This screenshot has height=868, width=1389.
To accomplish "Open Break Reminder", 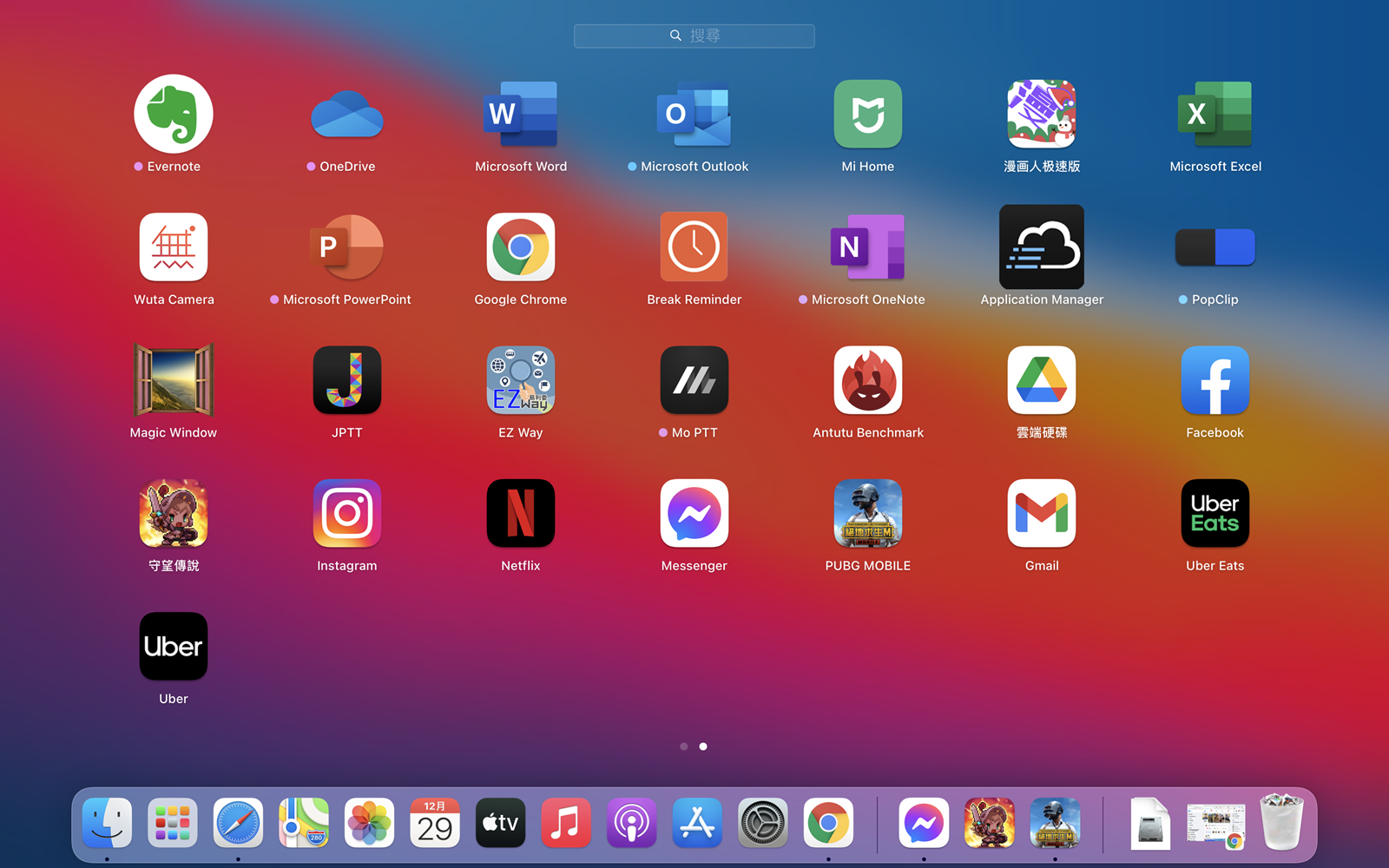I will point(694,247).
